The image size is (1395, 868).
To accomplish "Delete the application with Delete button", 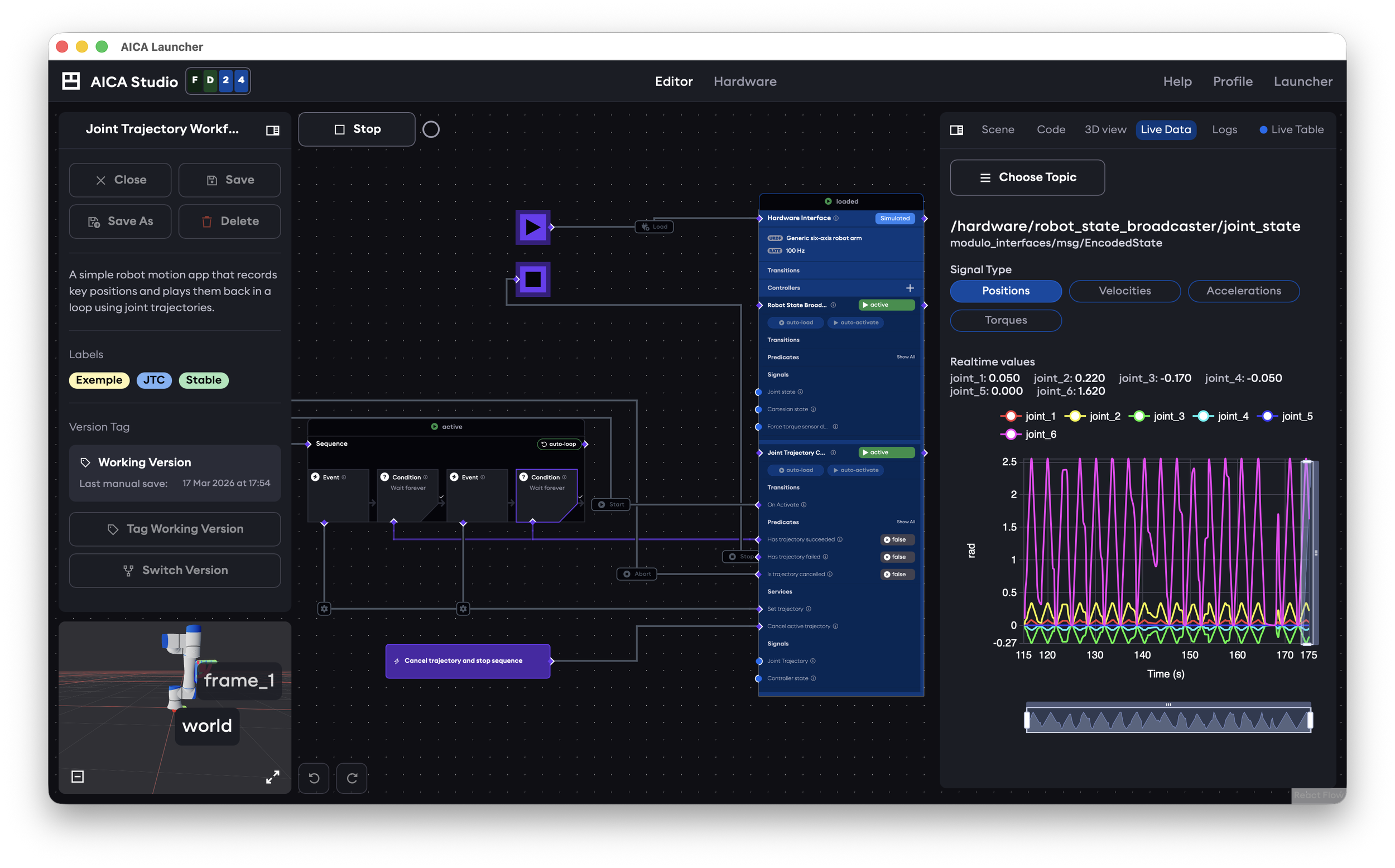I will pos(230,221).
